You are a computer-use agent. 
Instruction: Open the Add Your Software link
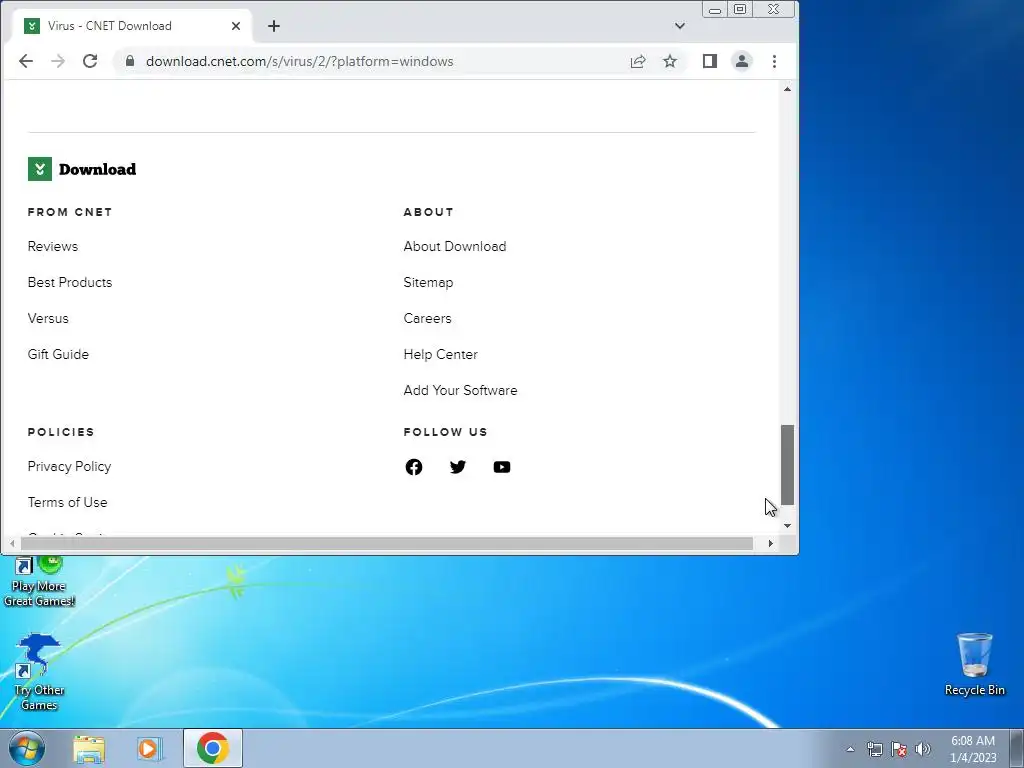point(460,390)
